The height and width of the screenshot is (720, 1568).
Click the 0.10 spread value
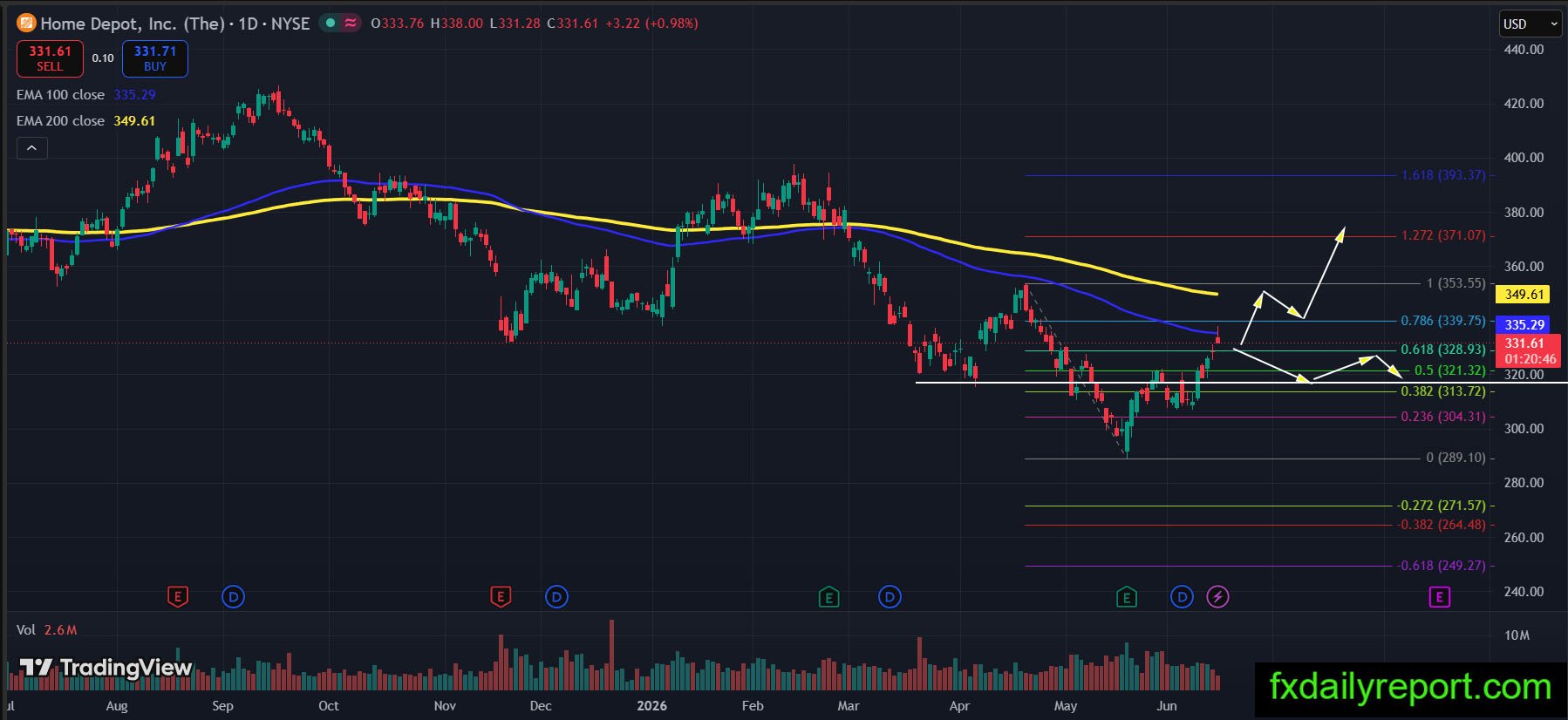coord(103,58)
